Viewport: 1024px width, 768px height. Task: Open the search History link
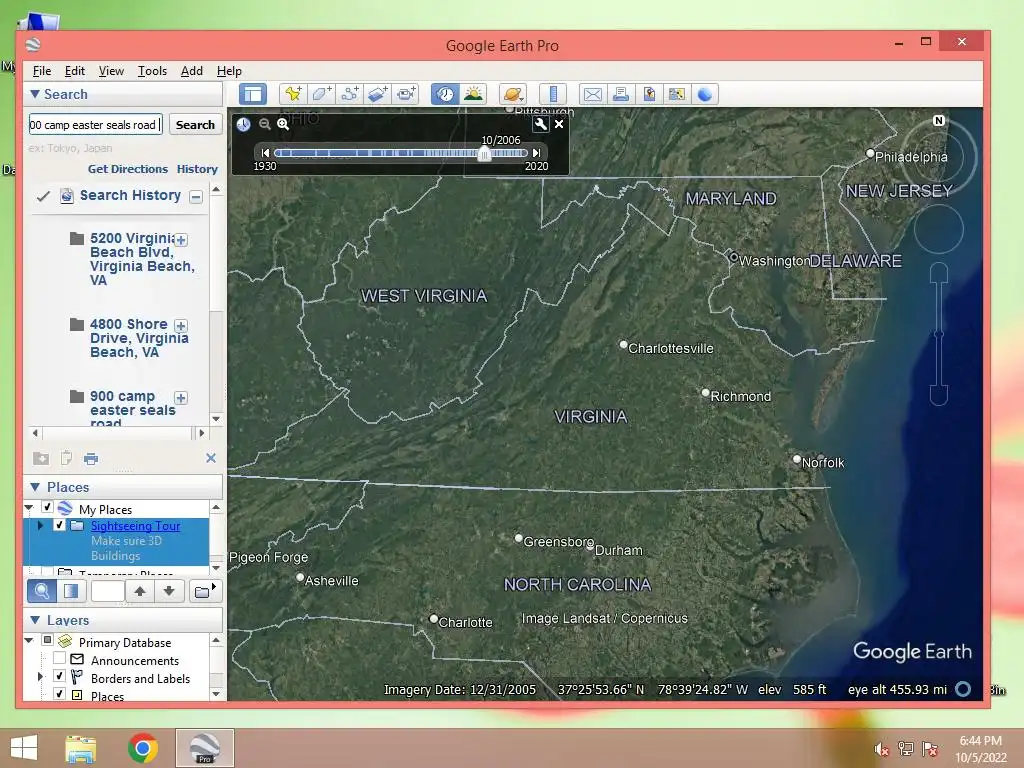(197, 169)
